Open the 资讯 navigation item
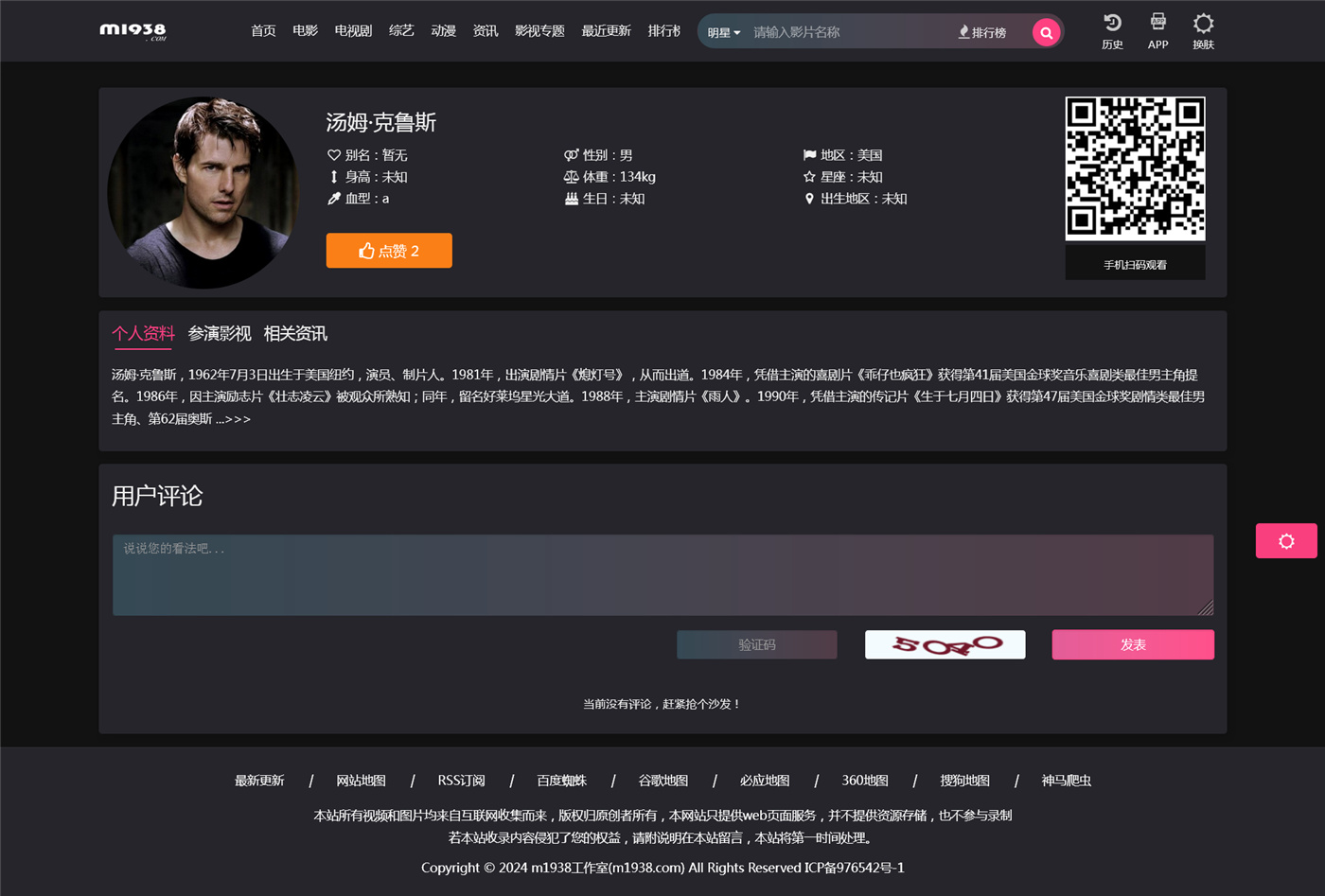 486,31
